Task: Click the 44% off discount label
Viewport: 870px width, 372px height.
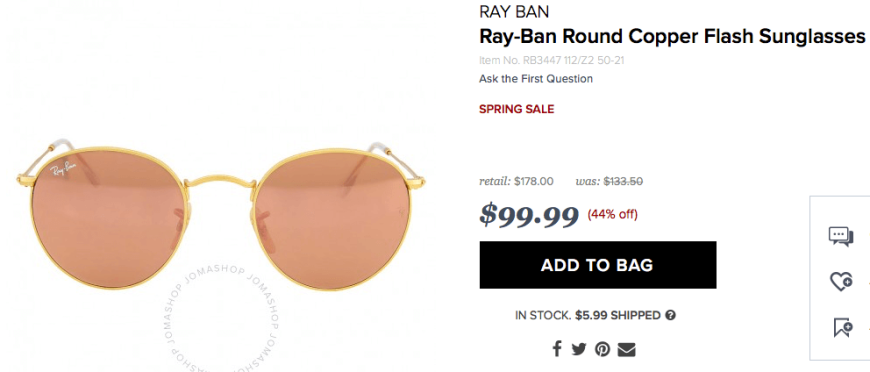Action: pyautogui.click(x=613, y=214)
